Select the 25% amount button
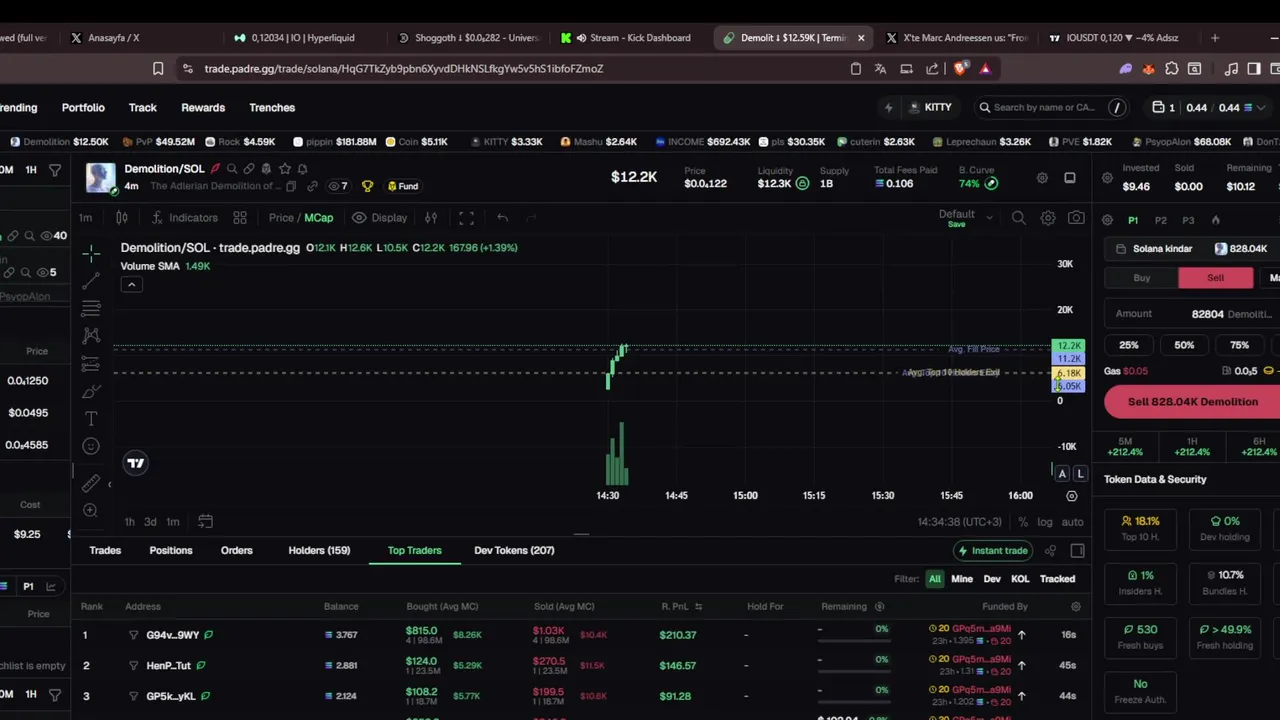Screen dimensions: 1280x720 pyautogui.click(x=1128, y=345)
